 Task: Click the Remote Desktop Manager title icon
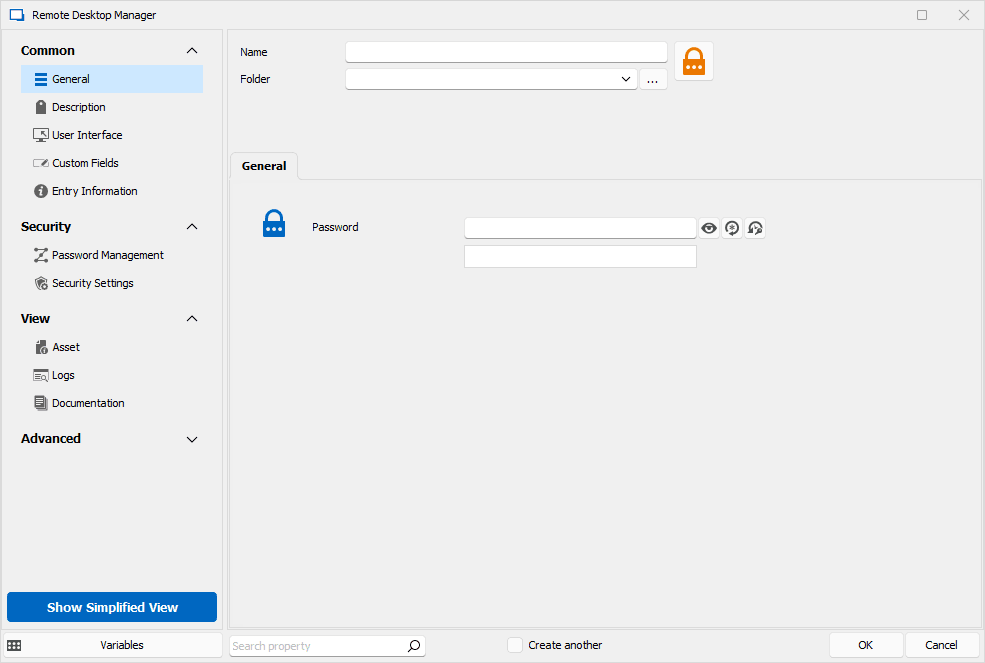[x=16, y=15]
